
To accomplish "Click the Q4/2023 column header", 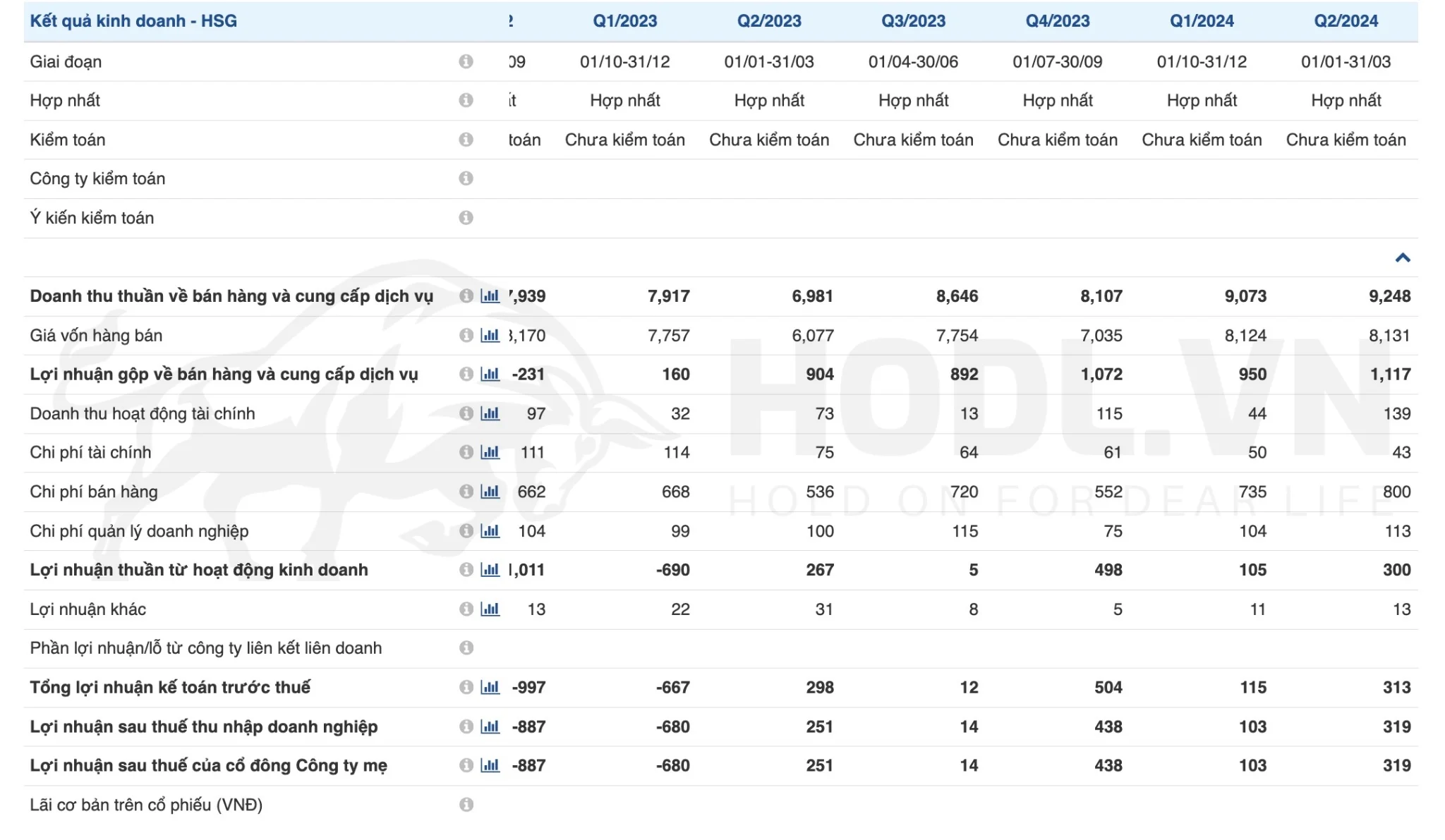I will click(1057, 21).
